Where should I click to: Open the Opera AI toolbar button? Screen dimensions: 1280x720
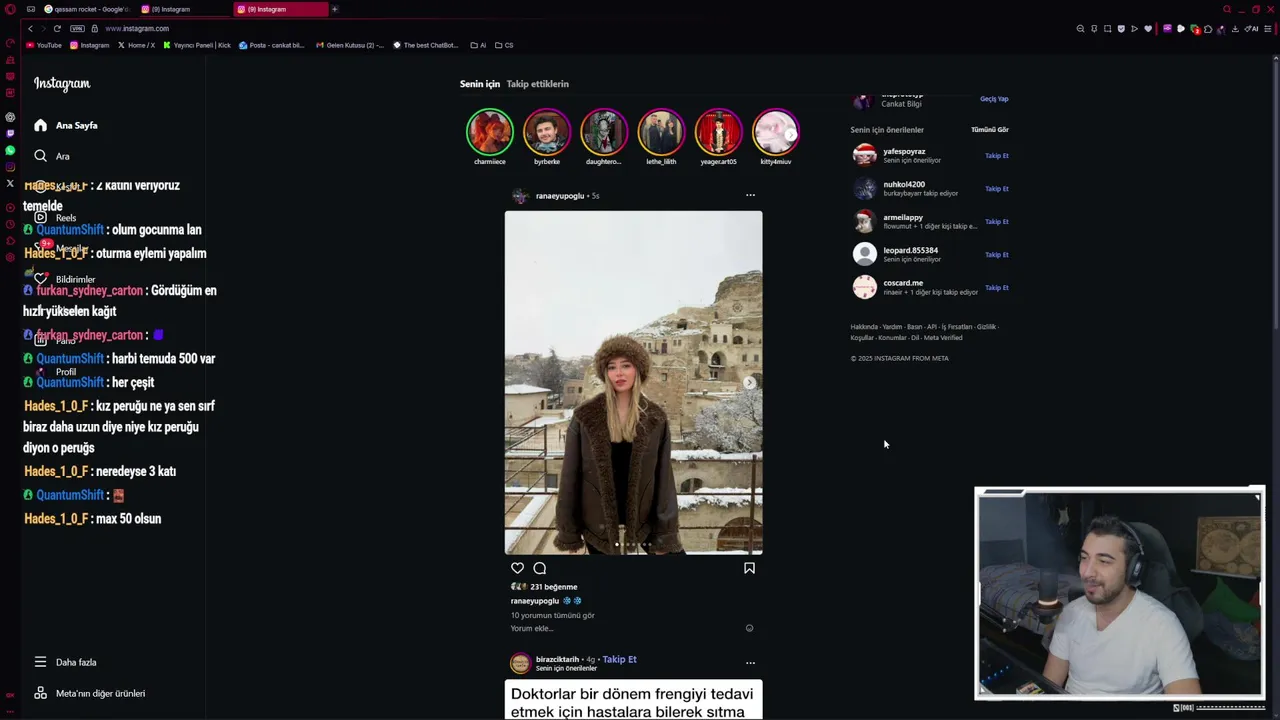(x=1251, y=28)
